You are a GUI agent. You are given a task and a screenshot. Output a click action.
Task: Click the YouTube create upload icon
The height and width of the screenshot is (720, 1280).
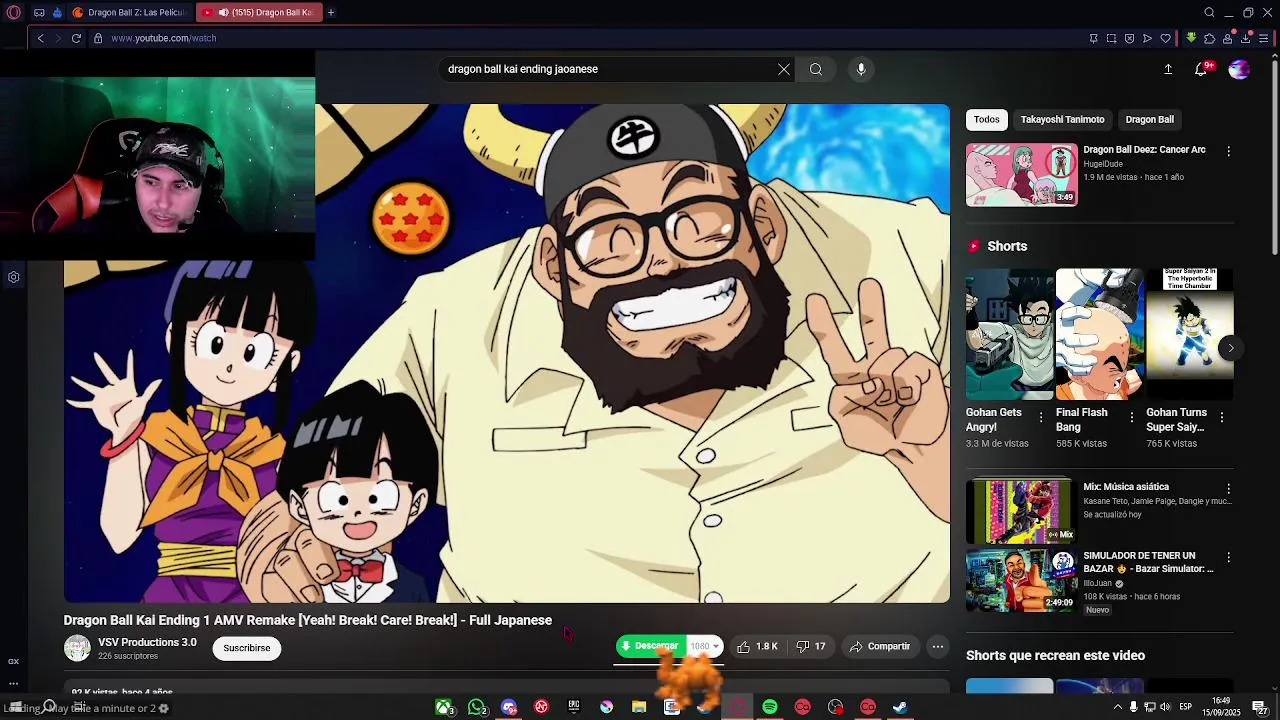tap(1168, 69)
